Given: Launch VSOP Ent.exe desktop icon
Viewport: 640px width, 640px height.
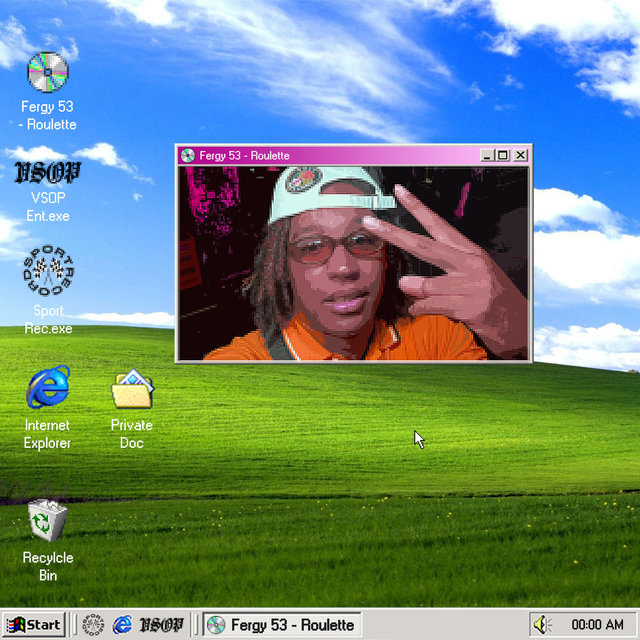Looking at the screenshot, I should 48,173.
